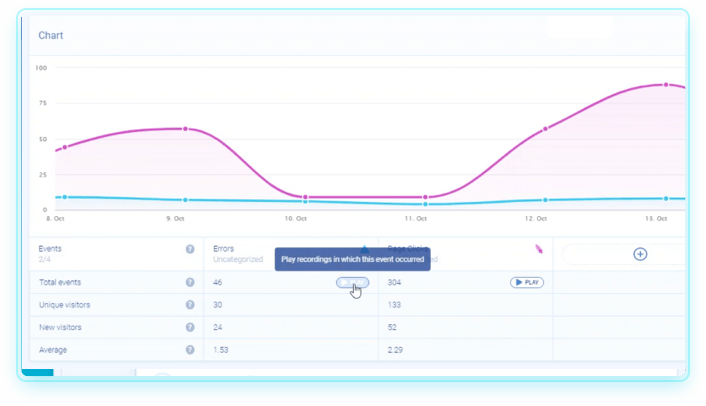Click the New visitors row label
706x406 pixels.
[60, 328]
